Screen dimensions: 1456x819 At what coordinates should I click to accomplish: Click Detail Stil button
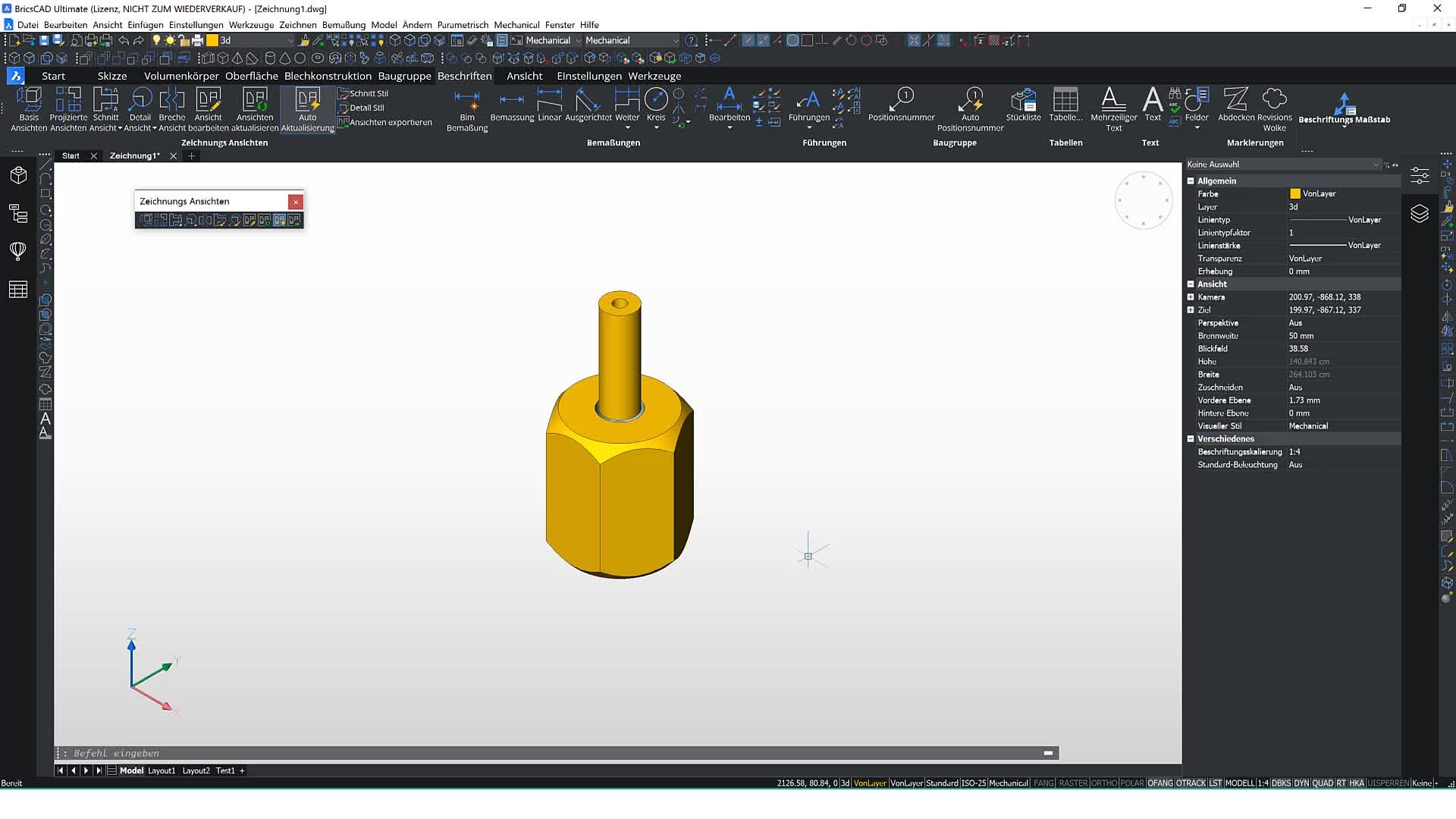[361, 108]
